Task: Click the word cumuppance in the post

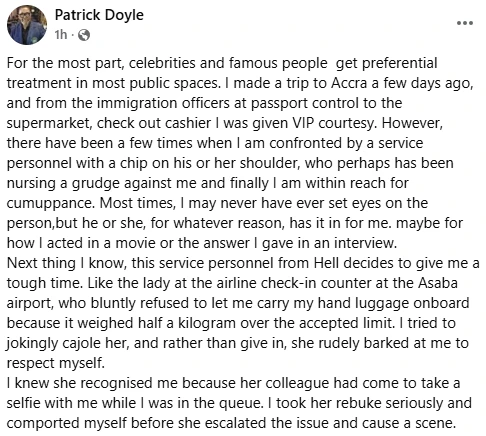Action: pos(51,204)
